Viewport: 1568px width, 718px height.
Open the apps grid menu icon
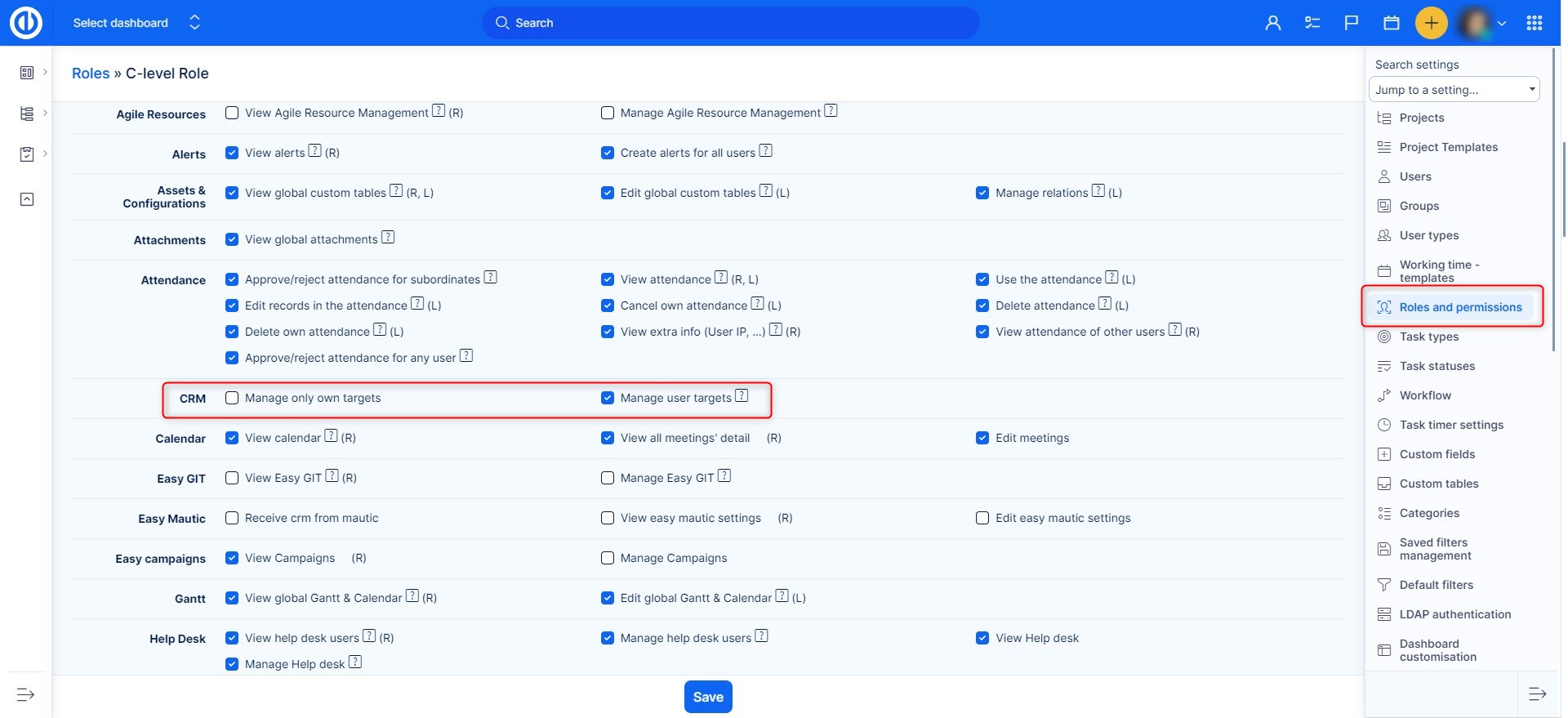tap(1535, 23)
